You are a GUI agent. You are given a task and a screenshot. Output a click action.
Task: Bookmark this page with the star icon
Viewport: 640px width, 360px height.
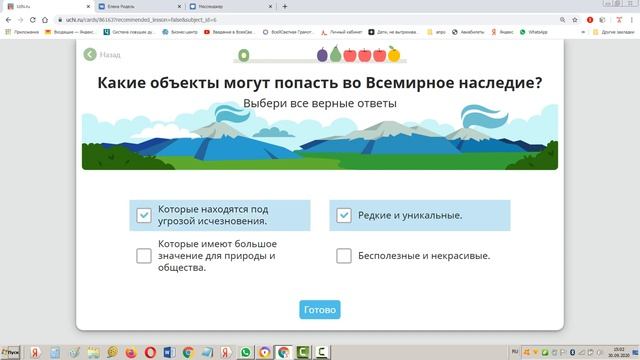[575, 20]
